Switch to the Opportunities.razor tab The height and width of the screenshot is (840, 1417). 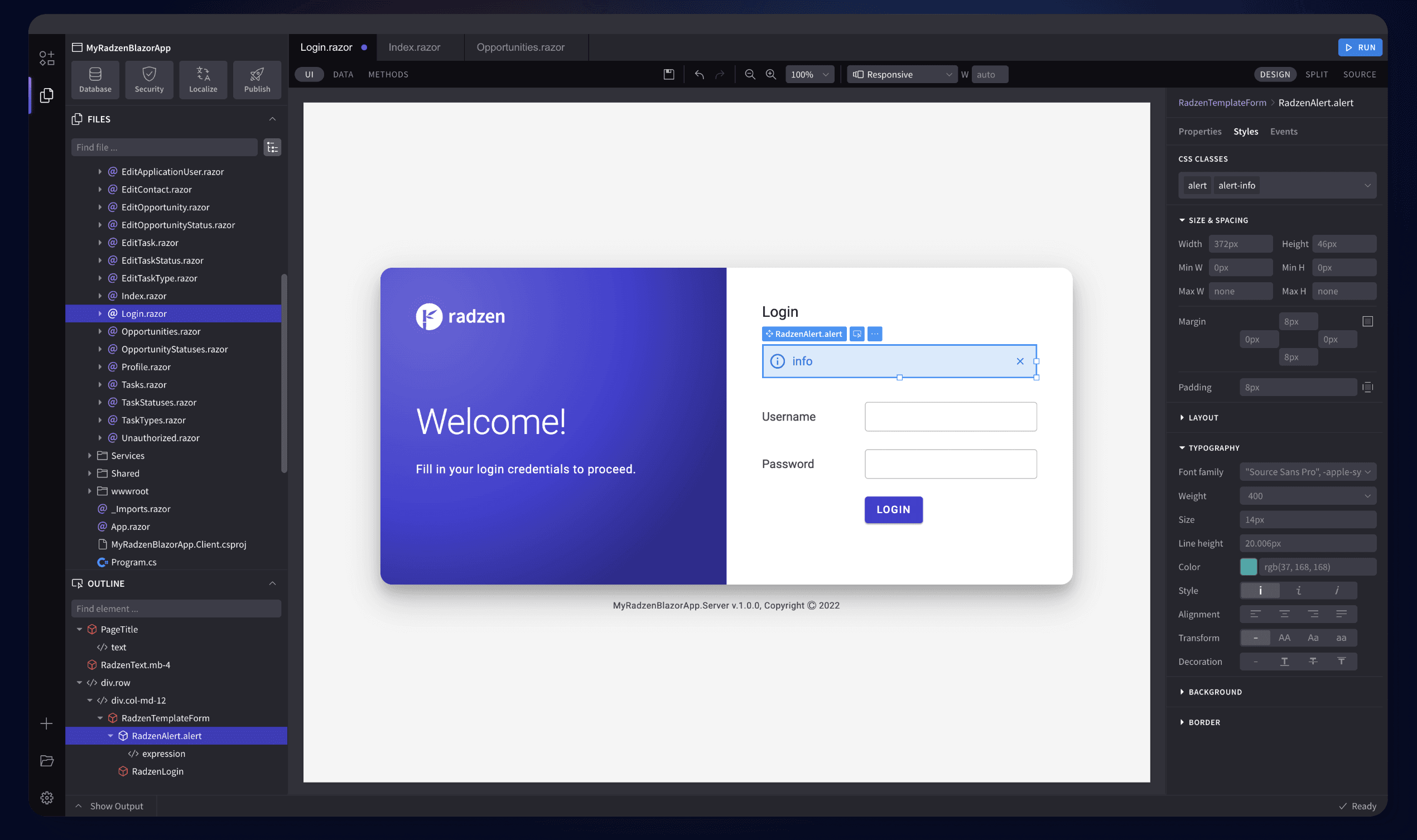click(x=520, y=47)
